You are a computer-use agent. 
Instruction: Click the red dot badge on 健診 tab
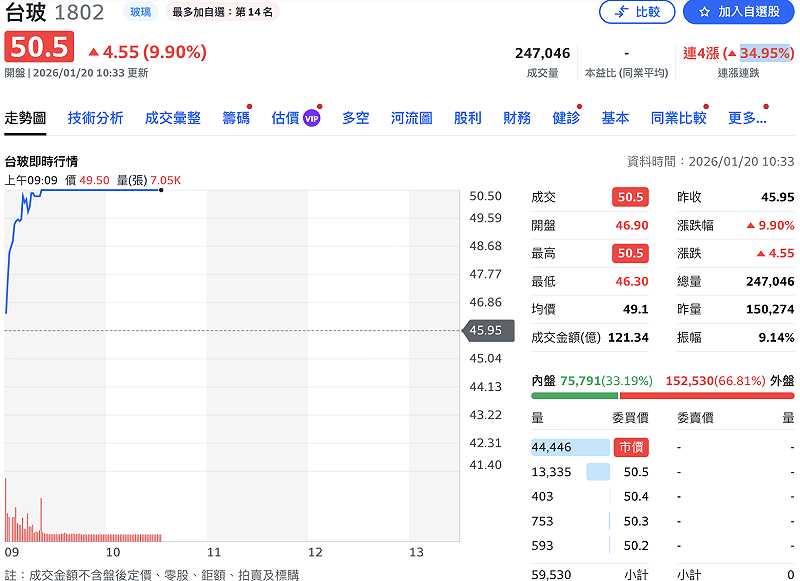click(x=580, y=107)
